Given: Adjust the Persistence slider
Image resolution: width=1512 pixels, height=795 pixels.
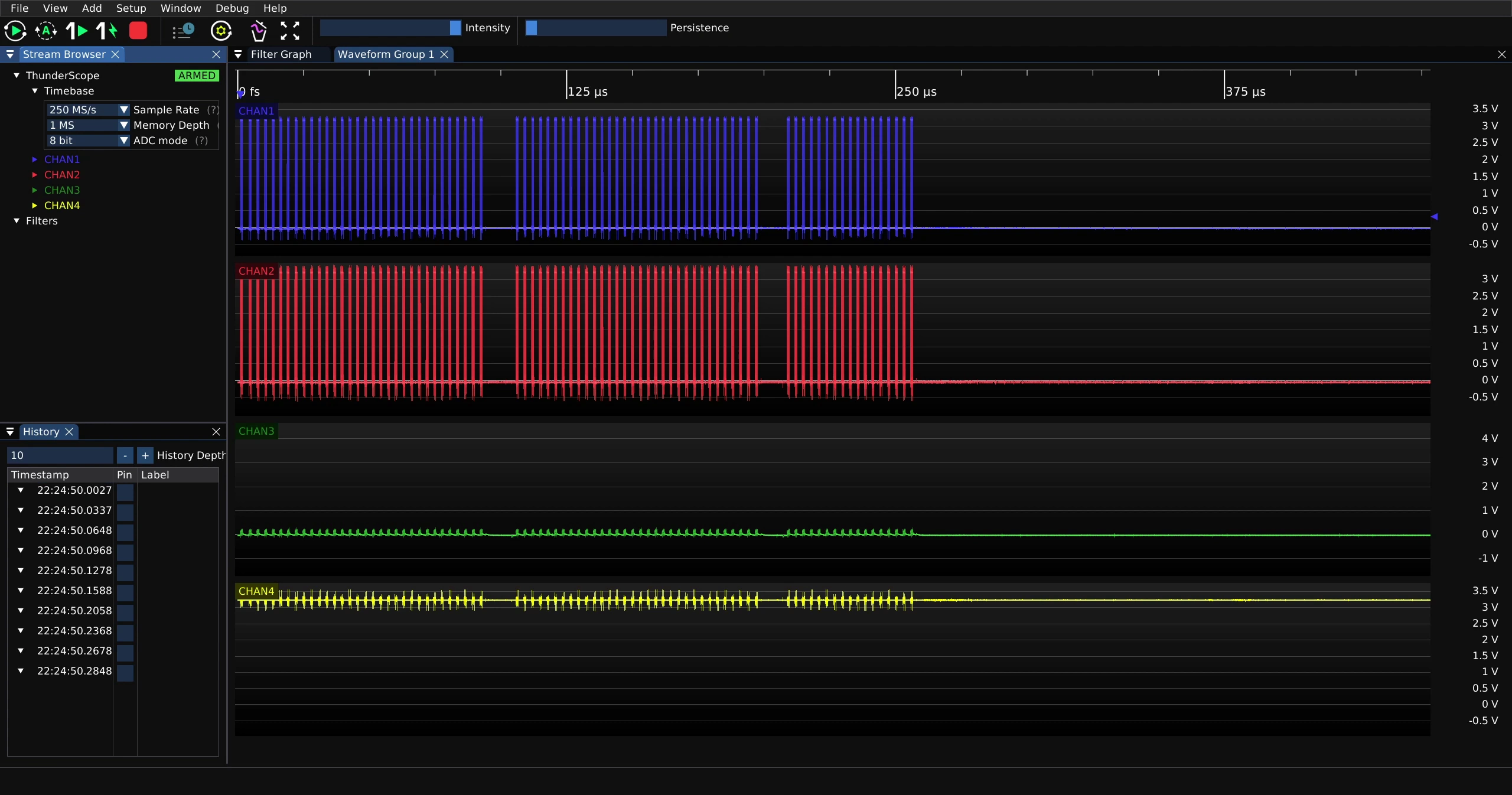Looking at the screenshot, I should (596, 28).
